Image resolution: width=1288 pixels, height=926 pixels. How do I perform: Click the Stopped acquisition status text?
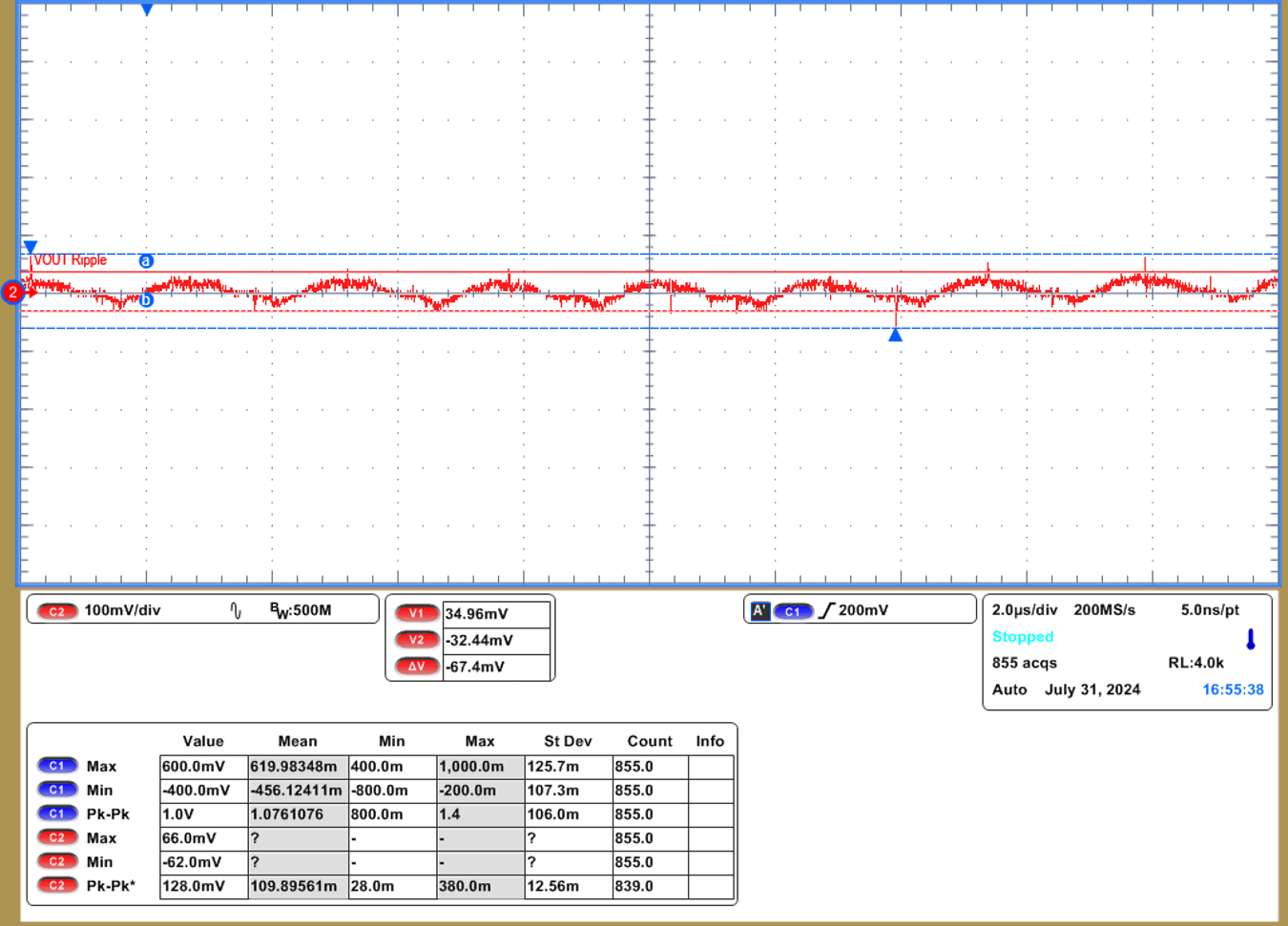point(1022,637)
